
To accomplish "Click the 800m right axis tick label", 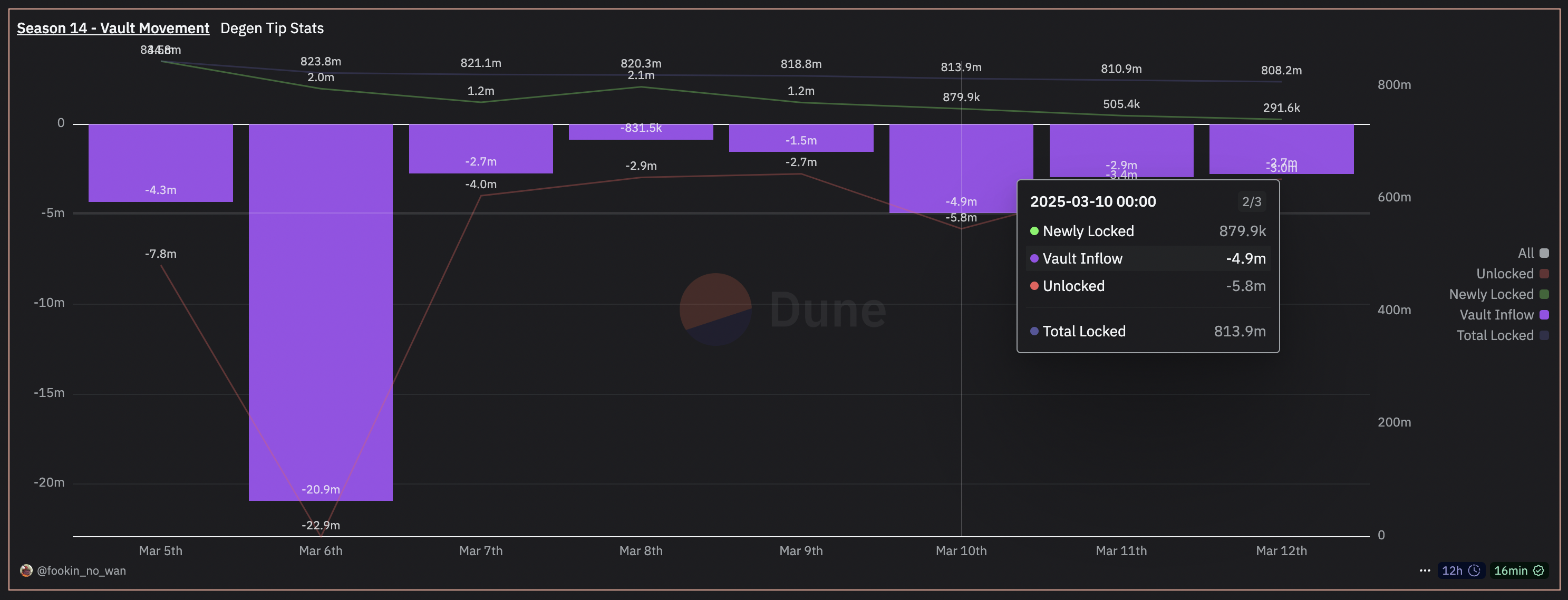I will click(x=1394, y=84).
